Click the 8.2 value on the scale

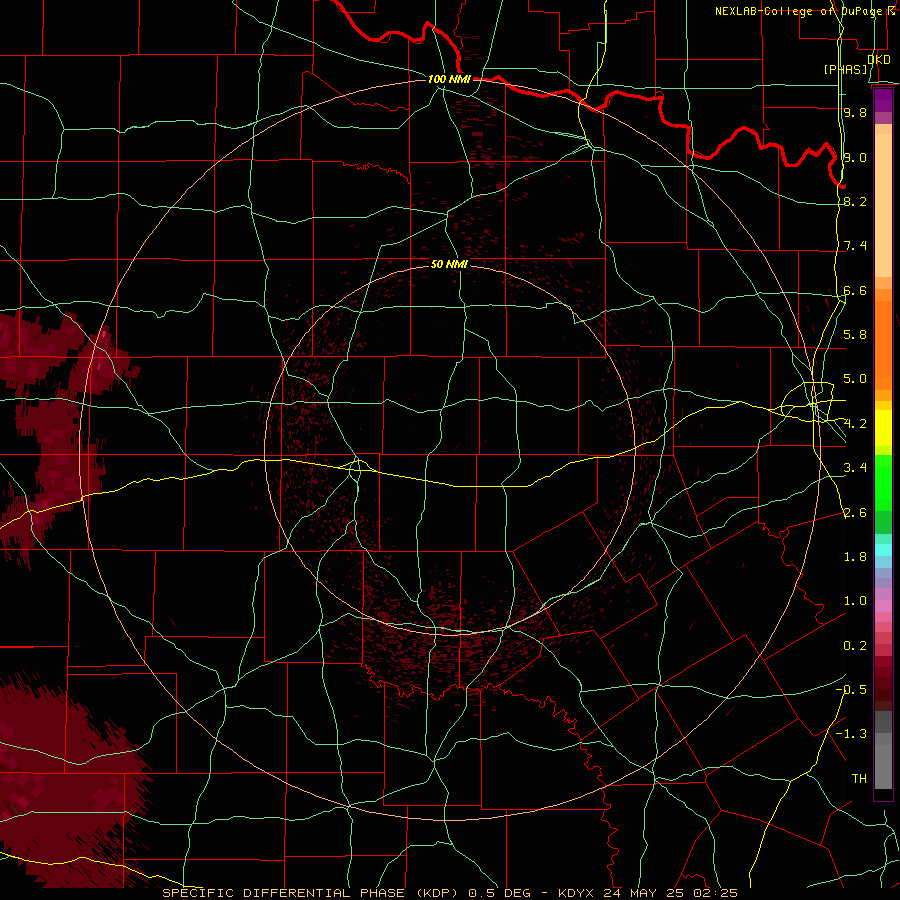pyautogui.click(x=855, y=201)
